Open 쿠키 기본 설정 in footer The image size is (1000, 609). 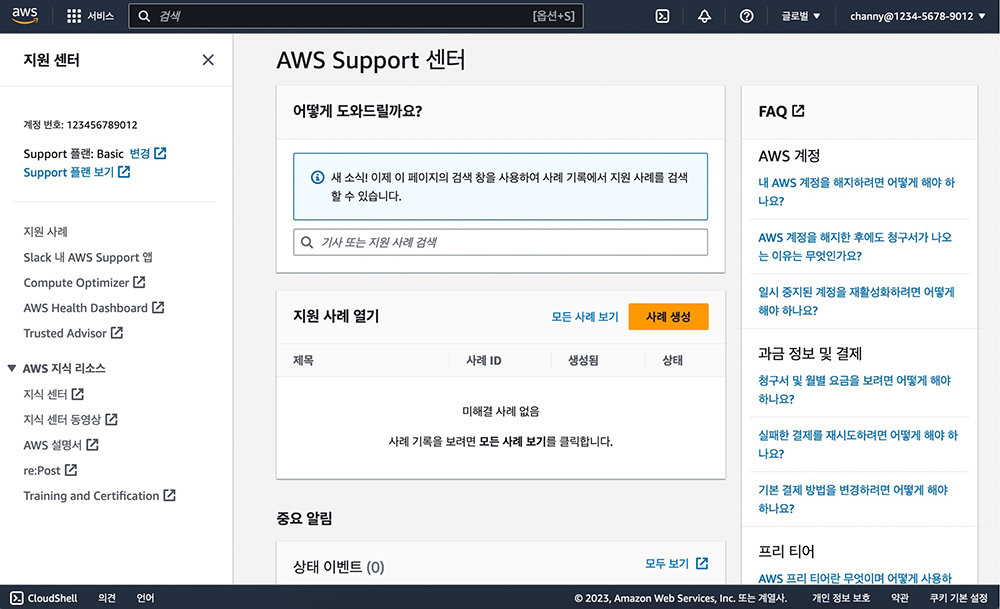(958, 598)
